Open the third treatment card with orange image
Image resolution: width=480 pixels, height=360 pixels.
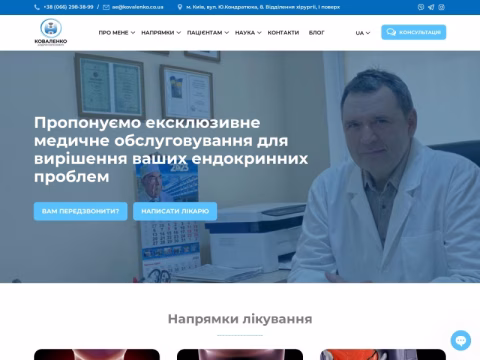[383, 354]
